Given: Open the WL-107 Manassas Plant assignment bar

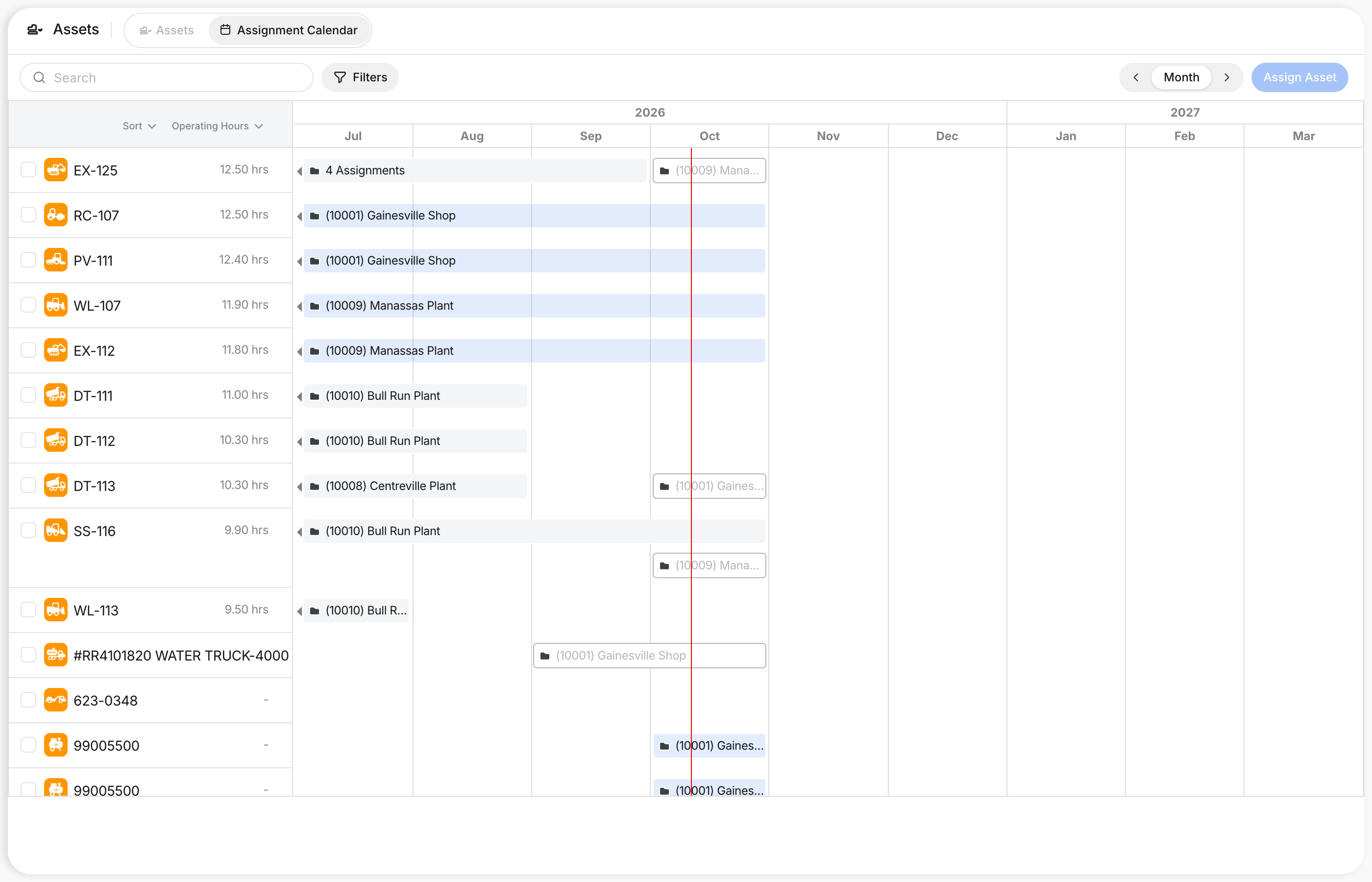Looking at the screenshot, I should (x=534, y=306).
